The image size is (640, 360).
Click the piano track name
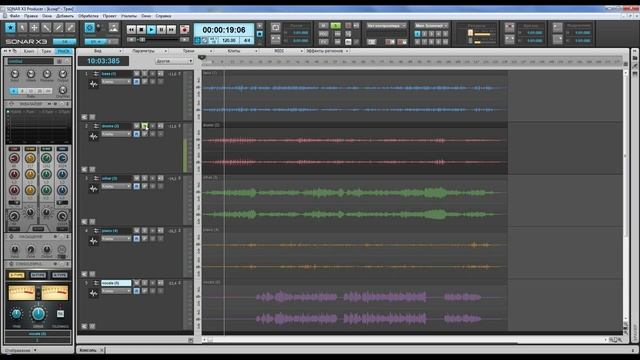[116, 231]
